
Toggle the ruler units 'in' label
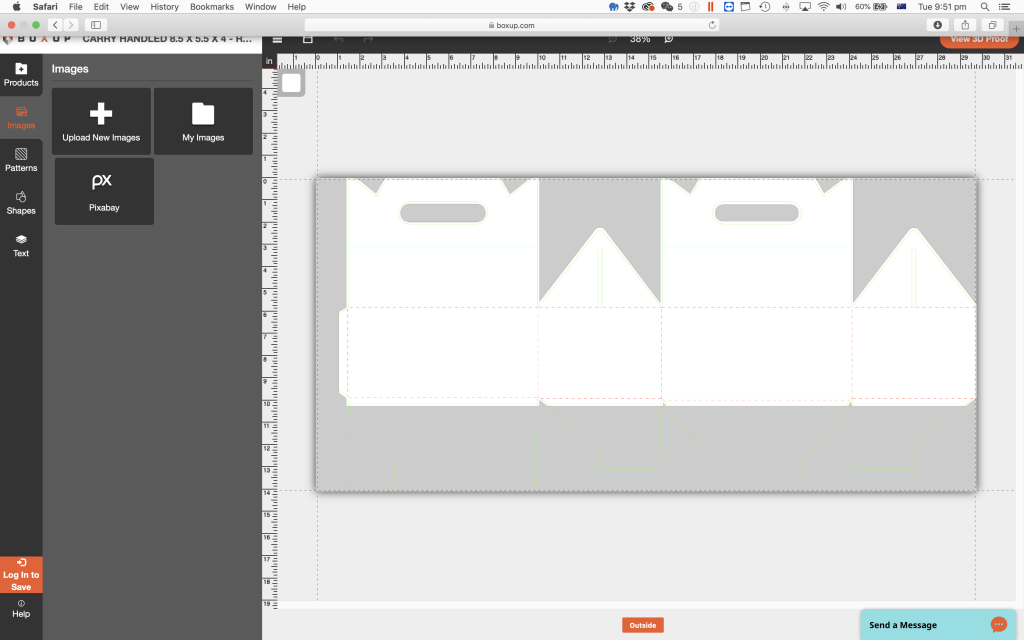(x=269, y=61)
